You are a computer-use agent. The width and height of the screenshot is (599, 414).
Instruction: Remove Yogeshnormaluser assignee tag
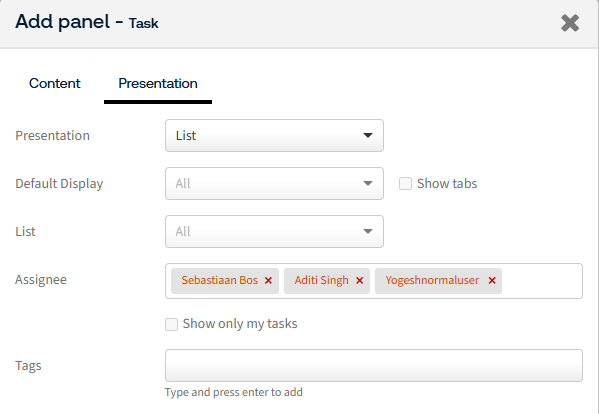492,281
